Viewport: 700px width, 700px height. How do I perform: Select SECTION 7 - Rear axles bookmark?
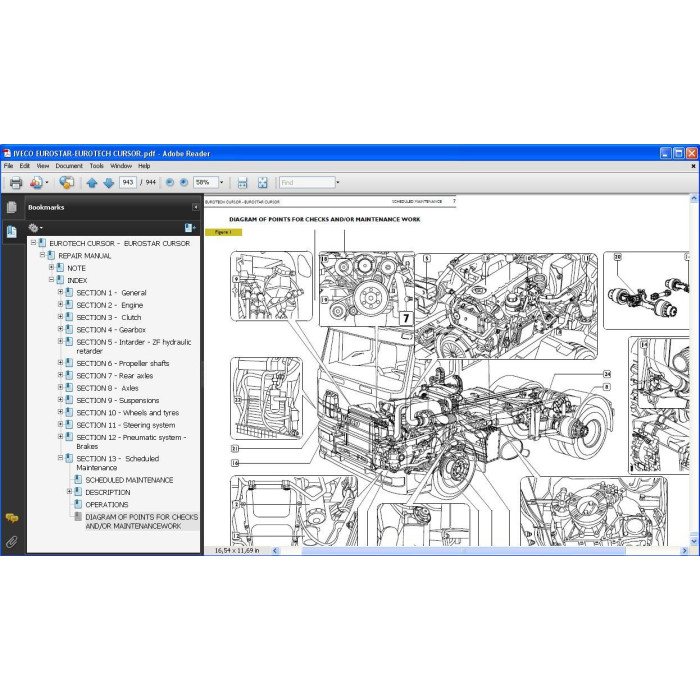click(115, 376)
